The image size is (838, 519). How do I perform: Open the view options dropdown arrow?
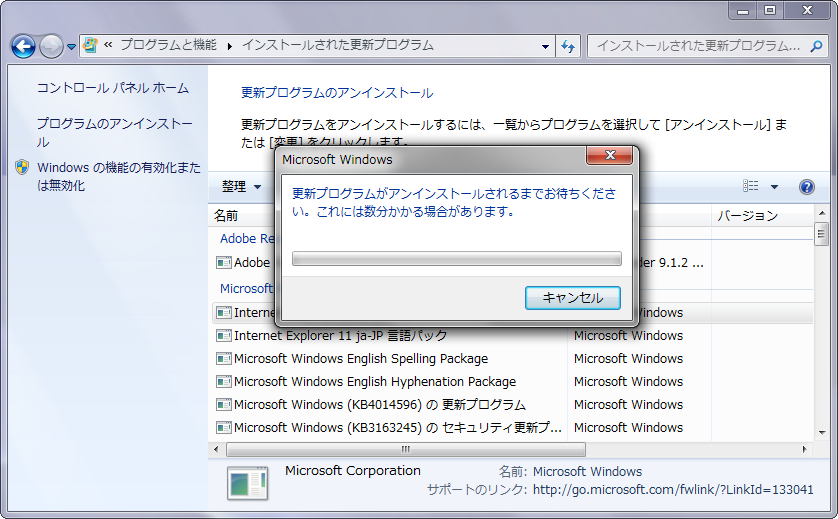click(774, 187)
